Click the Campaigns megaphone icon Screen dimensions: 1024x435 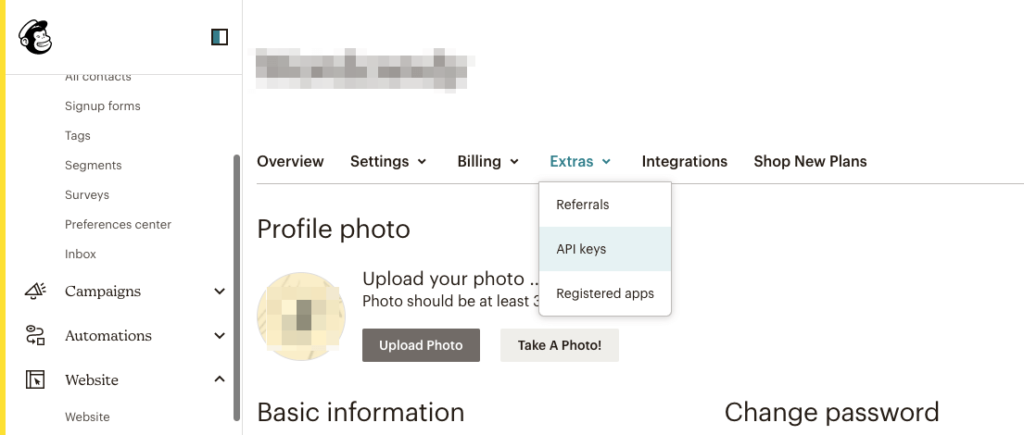click(36, 291)
